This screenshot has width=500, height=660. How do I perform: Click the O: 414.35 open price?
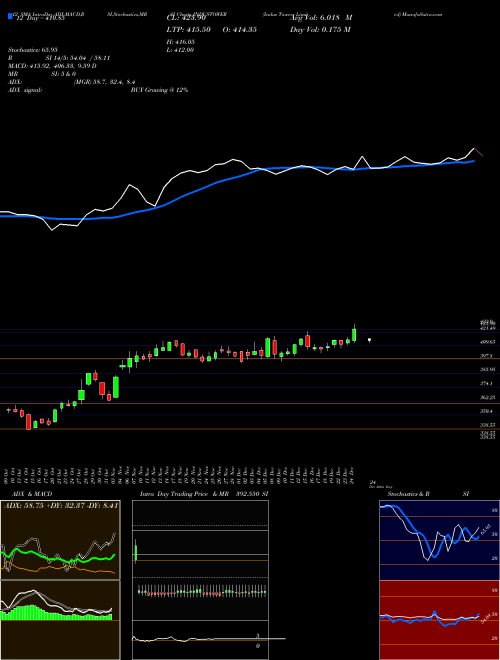242,30
